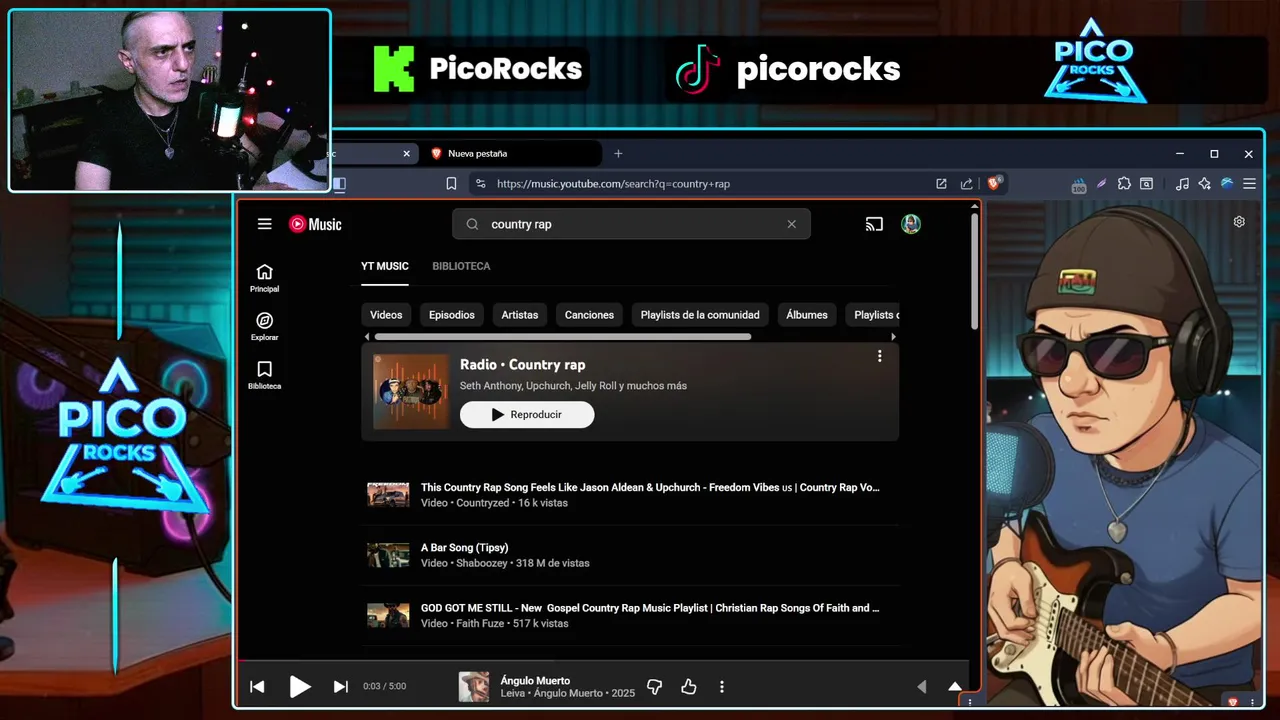This screenshot has height=720, width=1280.
Task: Click the music.youtube.com address bar URL
Action: (x=613, y=184)
